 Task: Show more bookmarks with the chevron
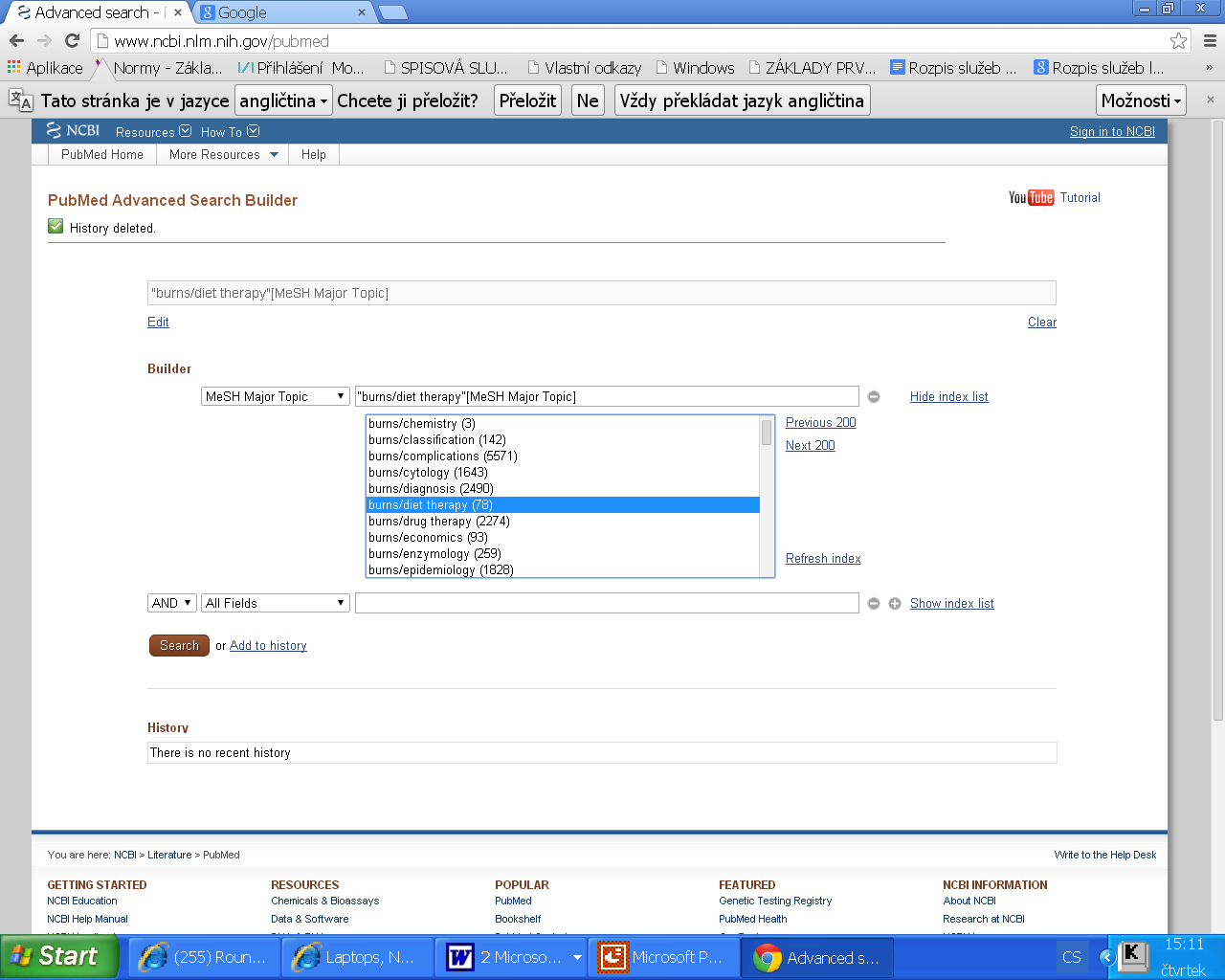(1210, 68)
